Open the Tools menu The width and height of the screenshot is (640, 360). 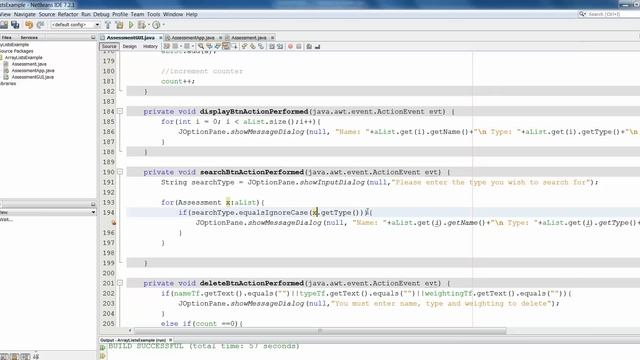[x=153, y=14]
